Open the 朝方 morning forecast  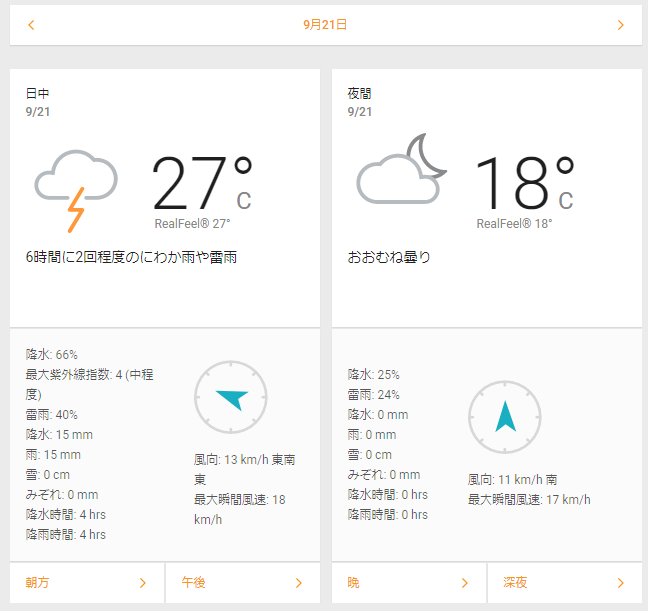tap(40, 583)
